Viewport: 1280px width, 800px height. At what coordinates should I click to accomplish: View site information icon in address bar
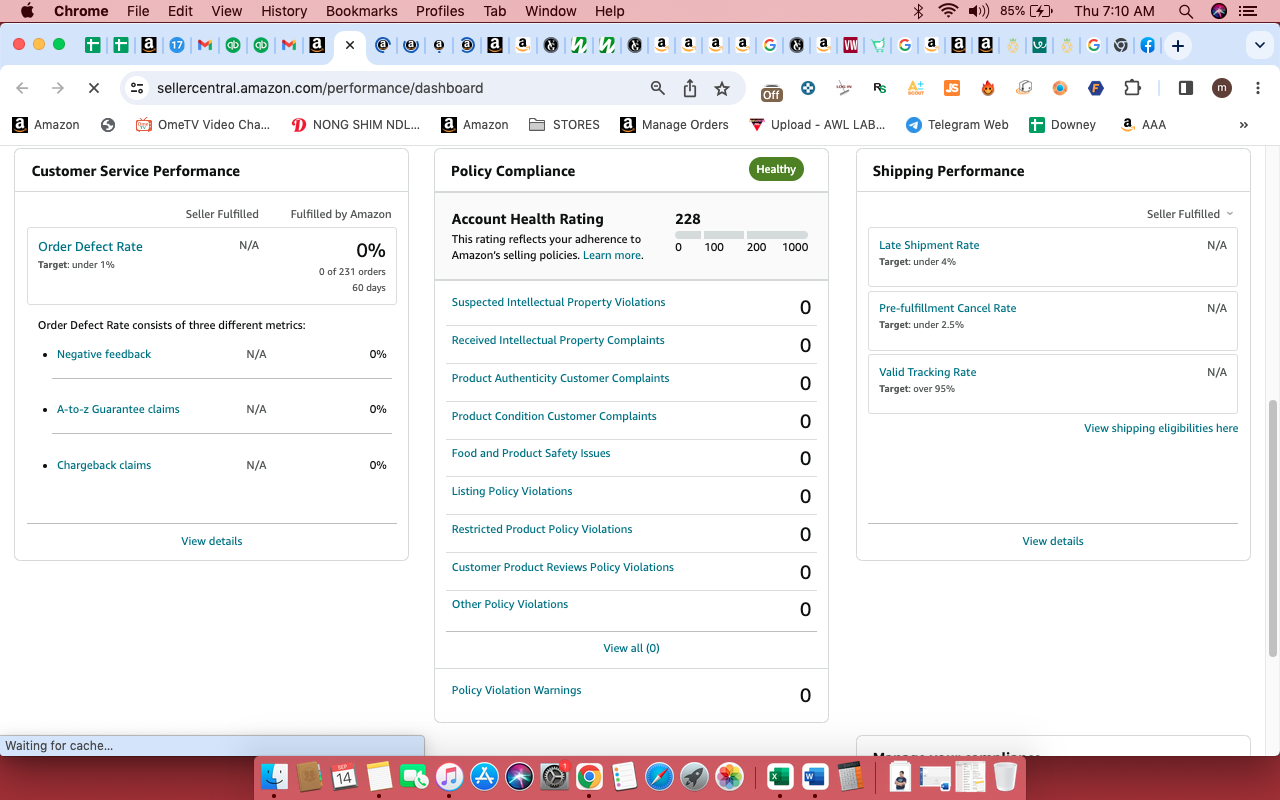[138, 88]
